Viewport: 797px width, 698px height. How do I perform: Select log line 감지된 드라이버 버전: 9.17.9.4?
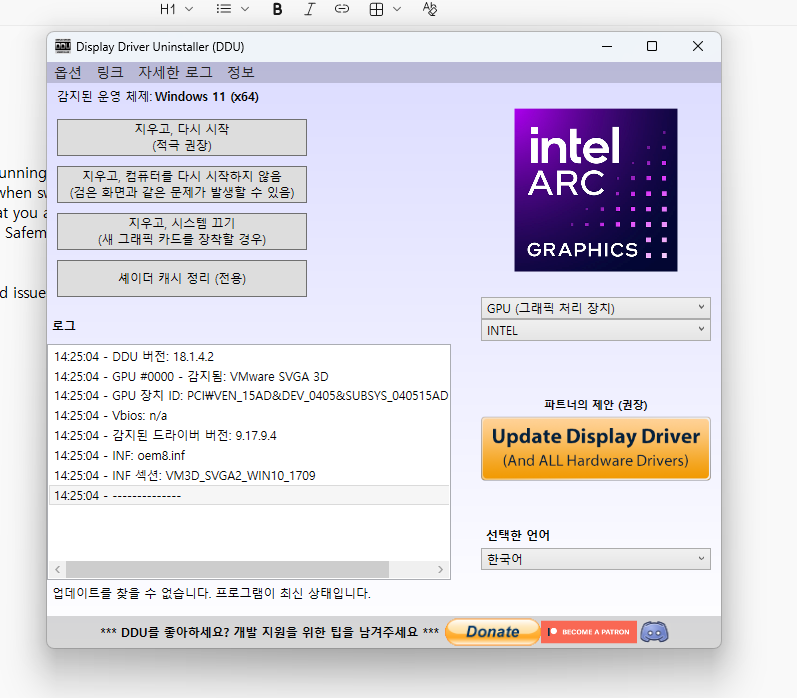click(x=249, y=435)
